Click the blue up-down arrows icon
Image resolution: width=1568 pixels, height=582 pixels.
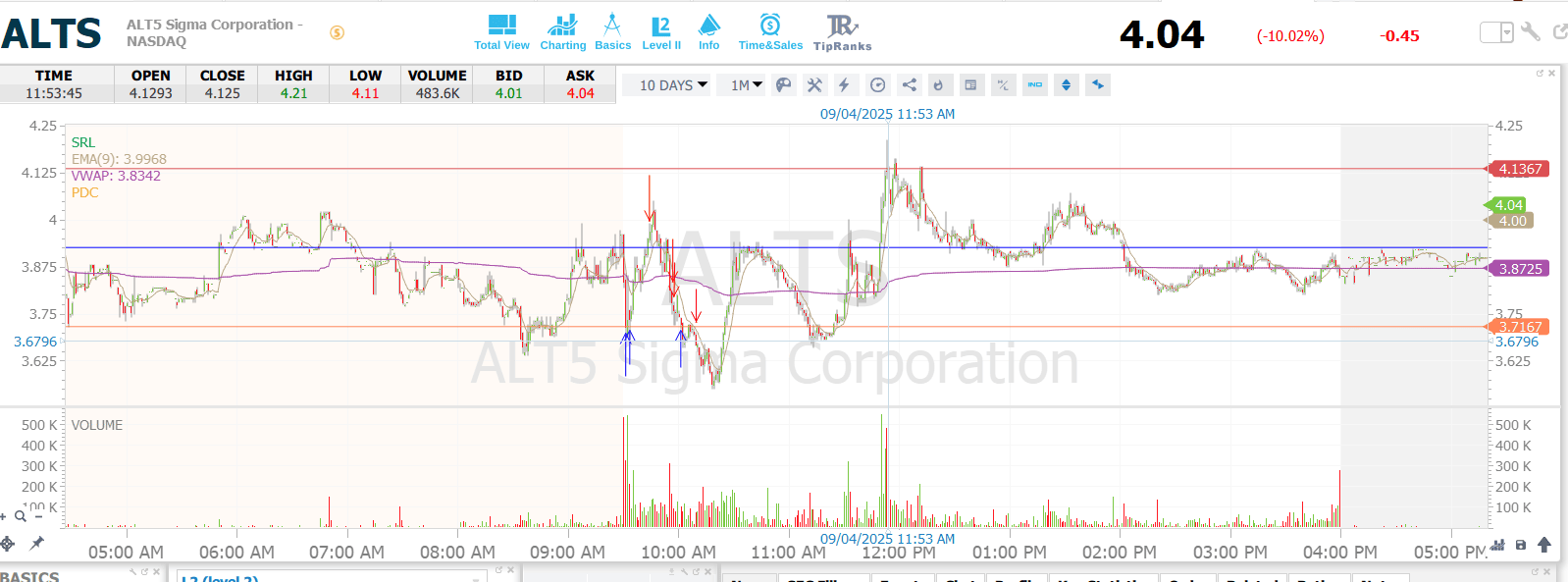pos(1067,85)
